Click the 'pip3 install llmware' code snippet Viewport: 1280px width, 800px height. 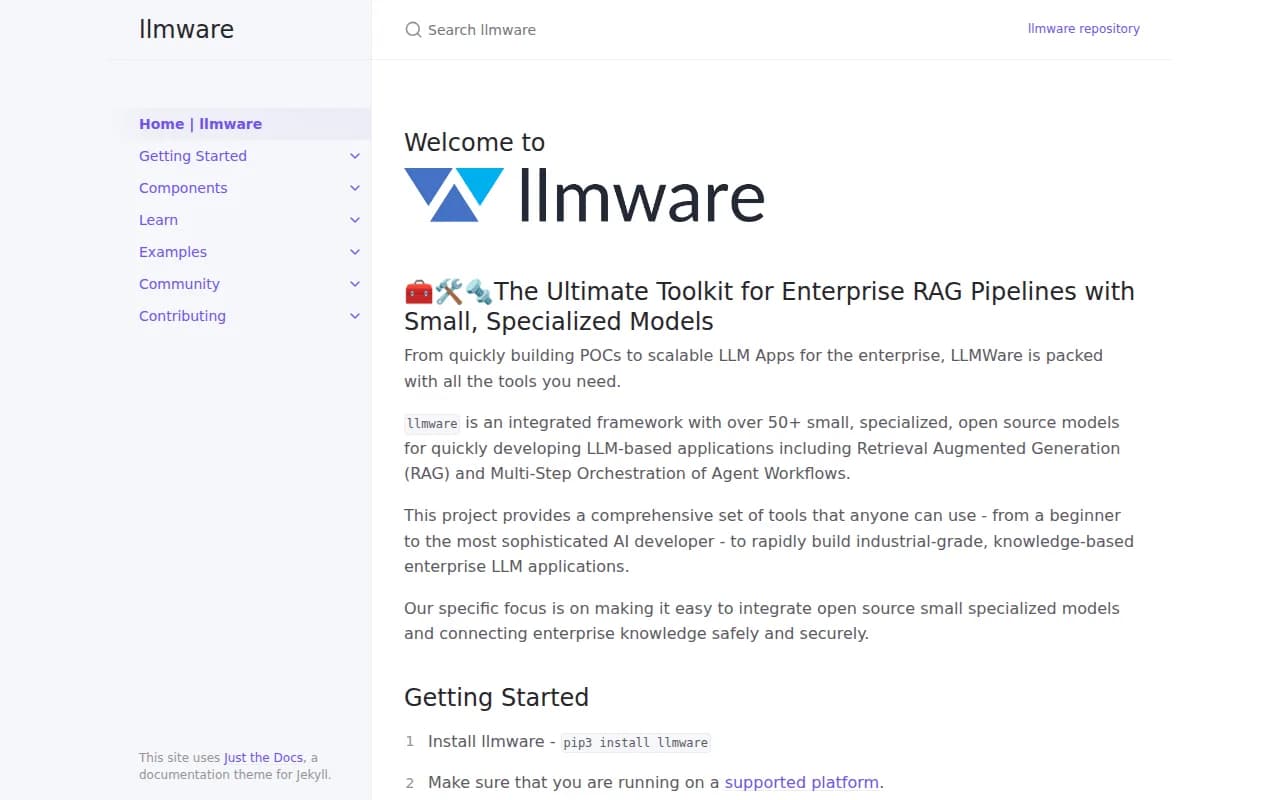click(x=636, y=742)
